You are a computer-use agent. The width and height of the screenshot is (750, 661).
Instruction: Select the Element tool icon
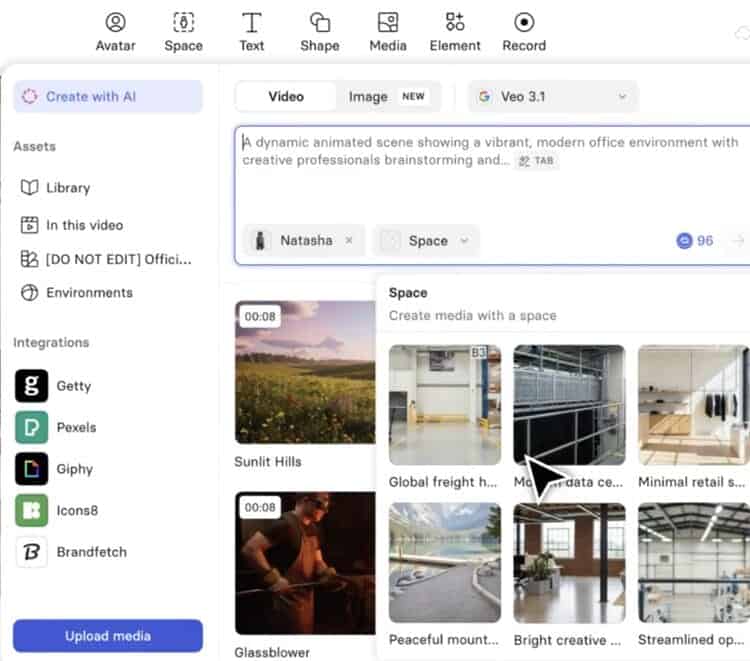click(x=455, y=31)
